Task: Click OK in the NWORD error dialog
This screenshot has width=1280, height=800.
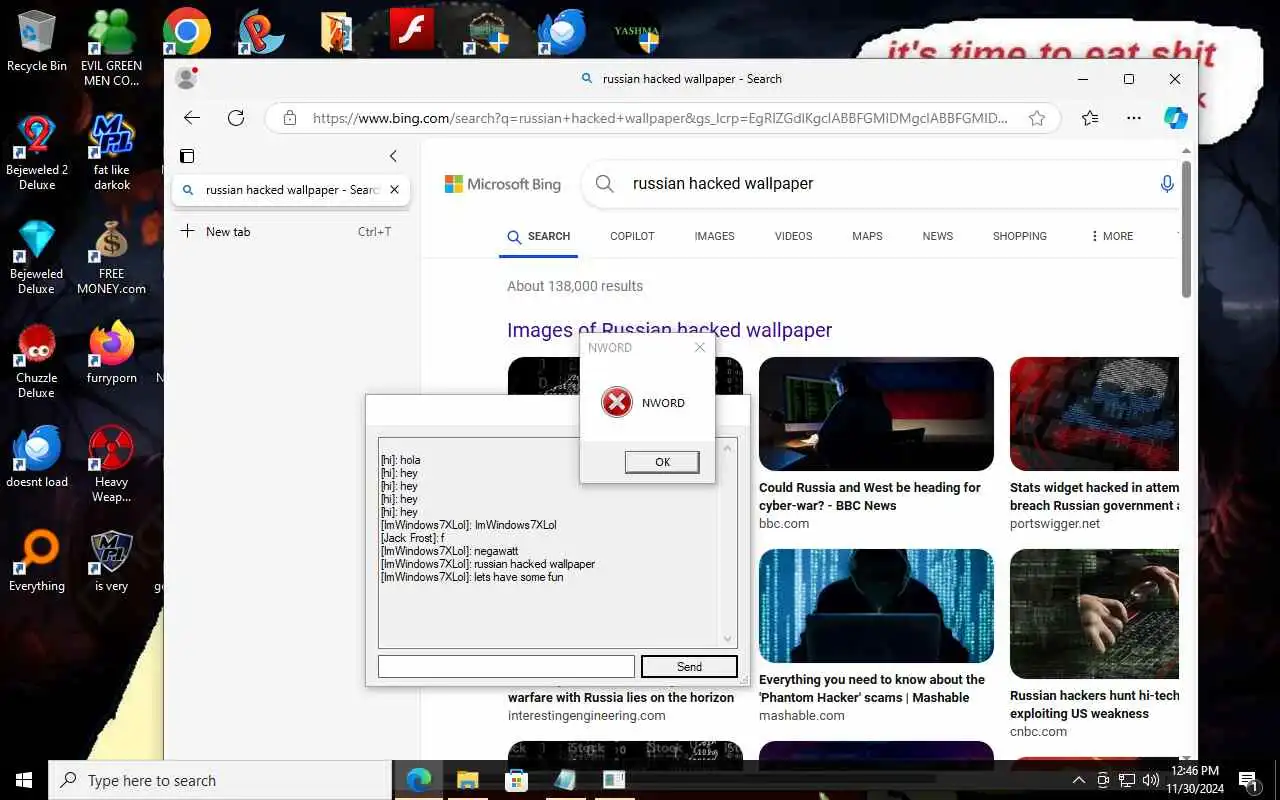Action: coord(662,462)
